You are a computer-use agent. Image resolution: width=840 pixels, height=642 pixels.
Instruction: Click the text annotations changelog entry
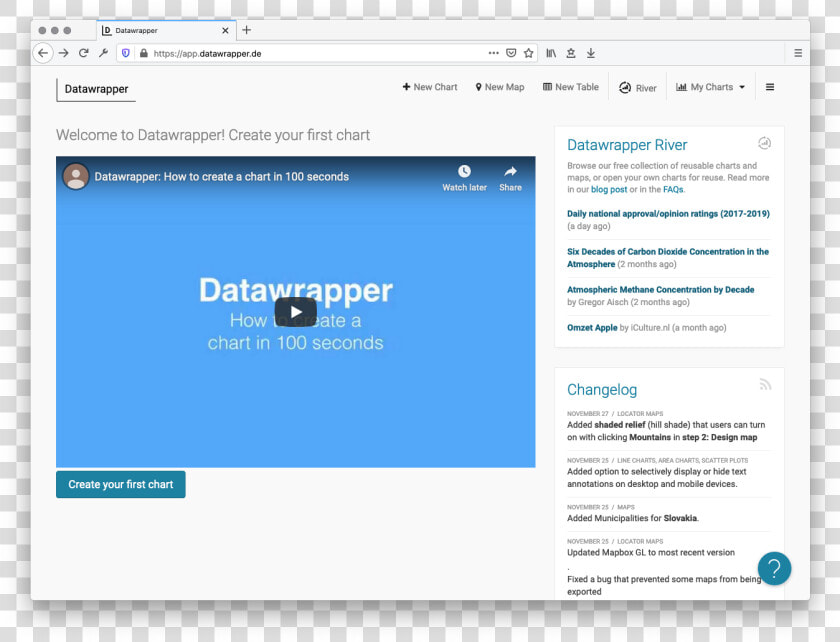pyautogui.click(x=656, y=477)
